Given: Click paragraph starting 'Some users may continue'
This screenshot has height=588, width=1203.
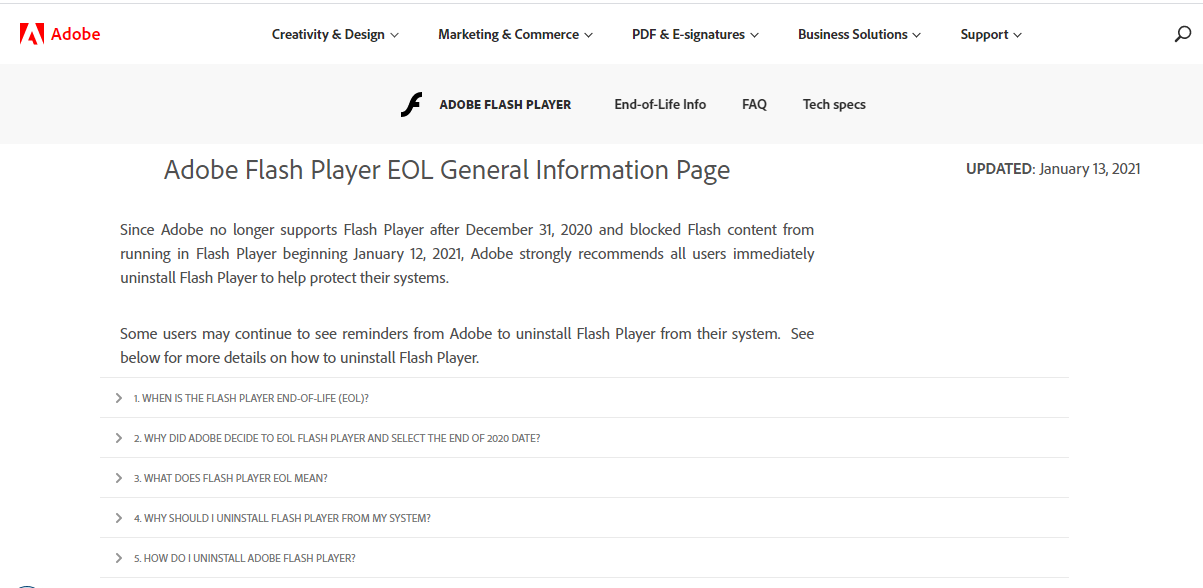Looking at the screenshot, I should tap(467, 345).
